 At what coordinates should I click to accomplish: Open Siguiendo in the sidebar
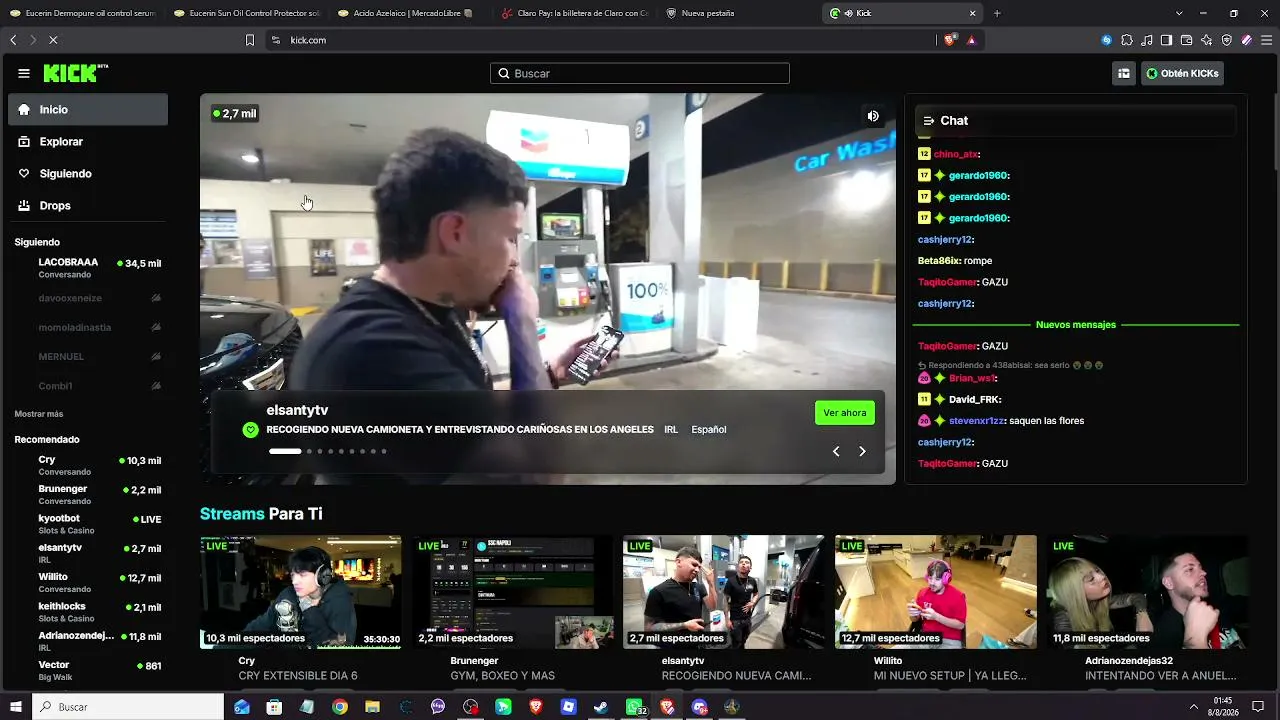(x=88, y=174)
